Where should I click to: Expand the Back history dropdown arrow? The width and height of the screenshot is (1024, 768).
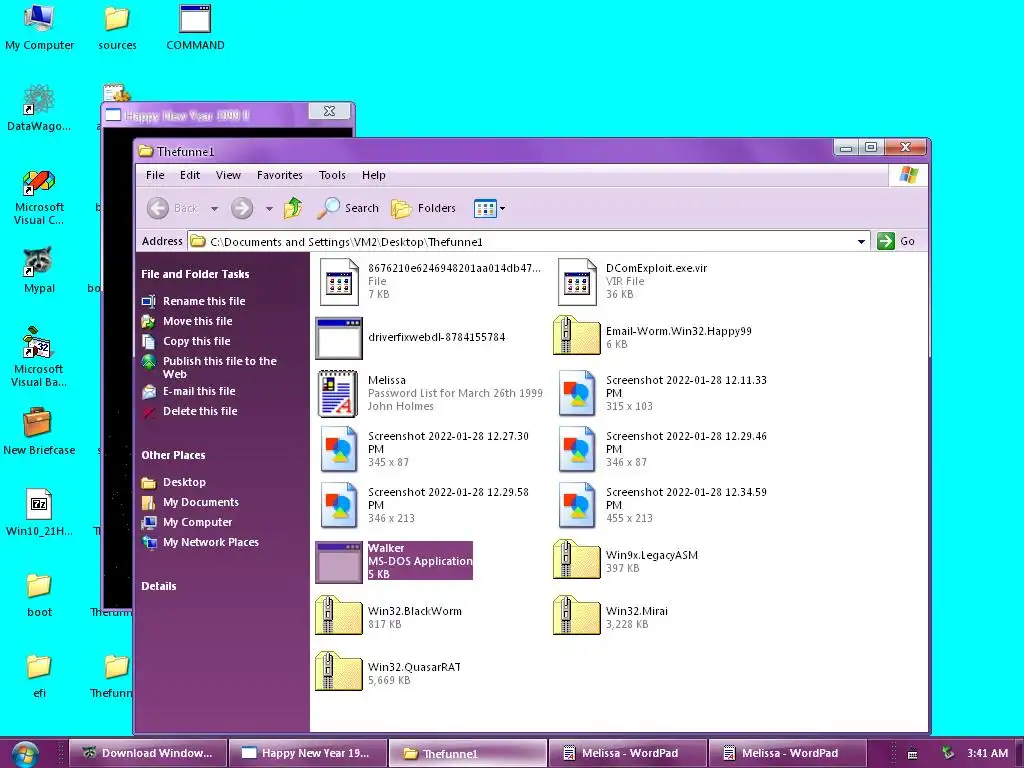point(214,209)
